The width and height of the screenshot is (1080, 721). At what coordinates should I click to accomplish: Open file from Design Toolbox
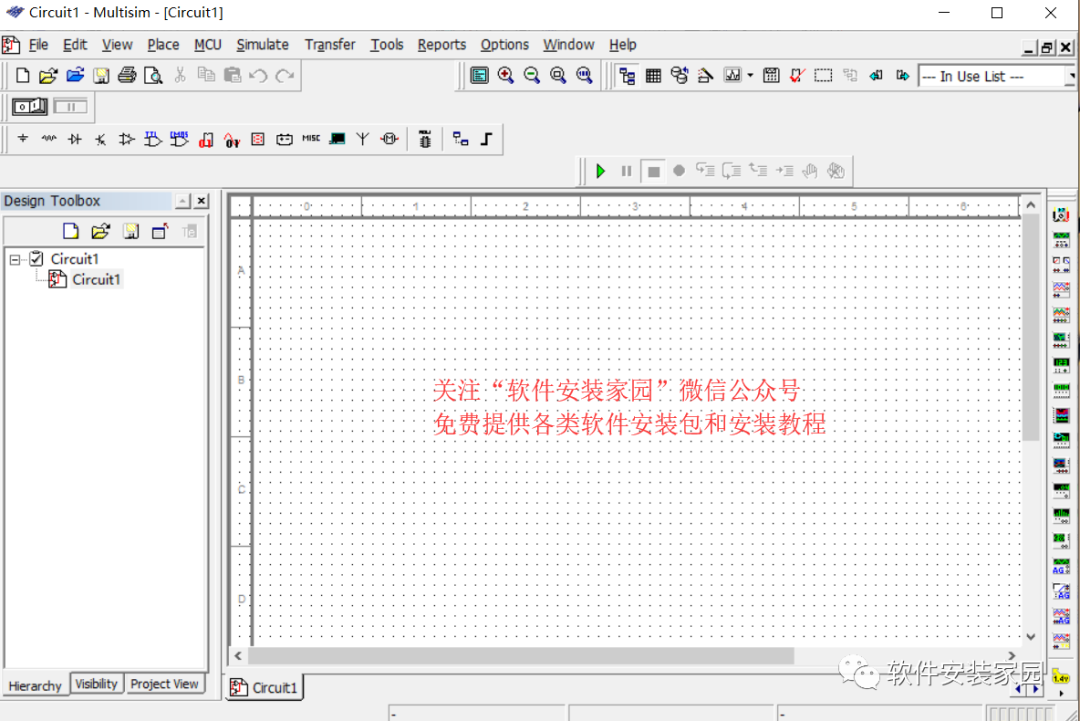coord(100,231)
